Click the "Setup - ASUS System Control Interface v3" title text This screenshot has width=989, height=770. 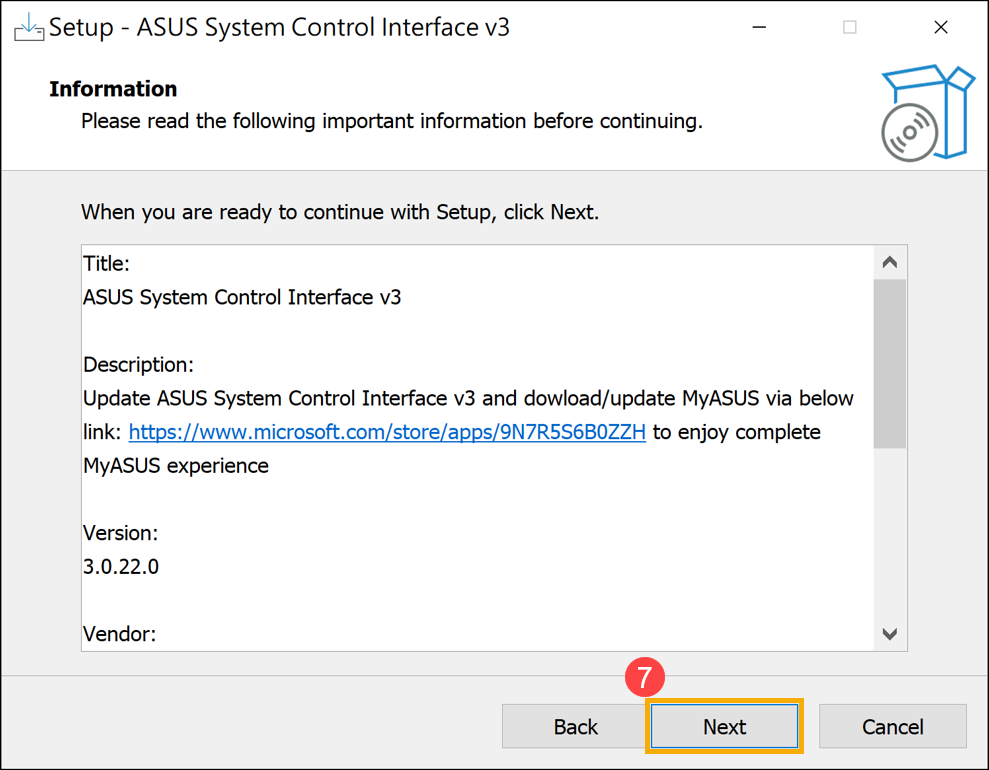pyautogui.click(x=279, y=27)
